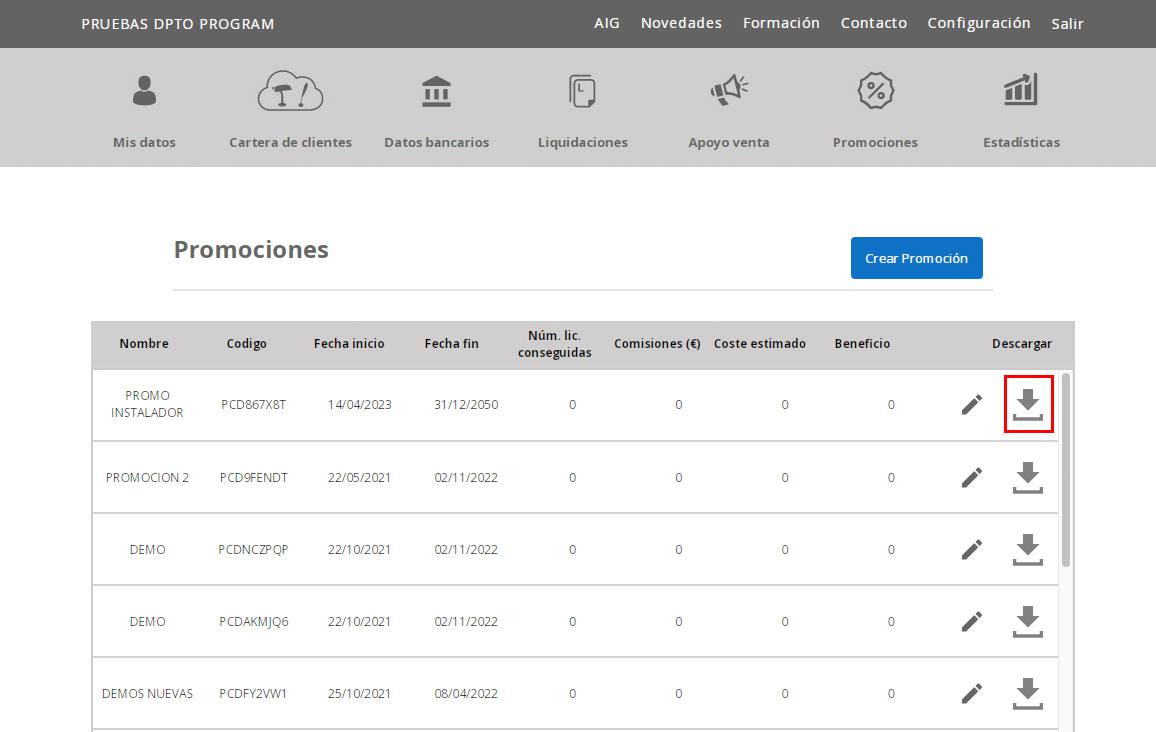Open Configuración in the top bar
The width and height of the screenshot is (1156, 732).
click(x=978, y=23)
